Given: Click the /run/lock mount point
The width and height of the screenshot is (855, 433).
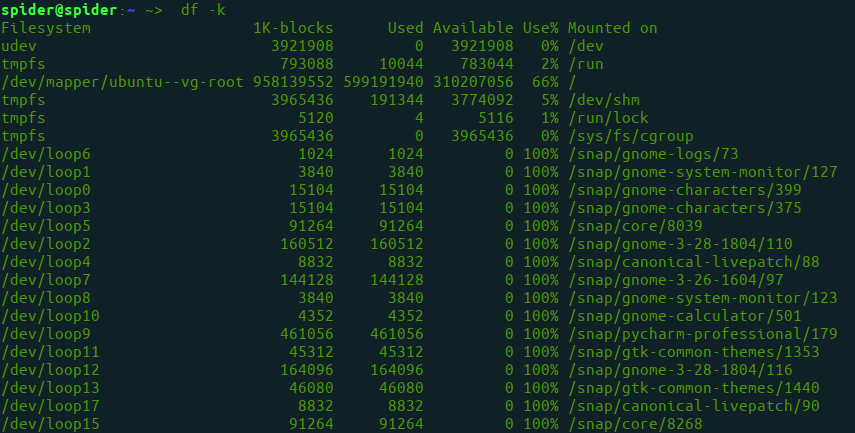Looking at the screenshot, I should pos(608,118).
